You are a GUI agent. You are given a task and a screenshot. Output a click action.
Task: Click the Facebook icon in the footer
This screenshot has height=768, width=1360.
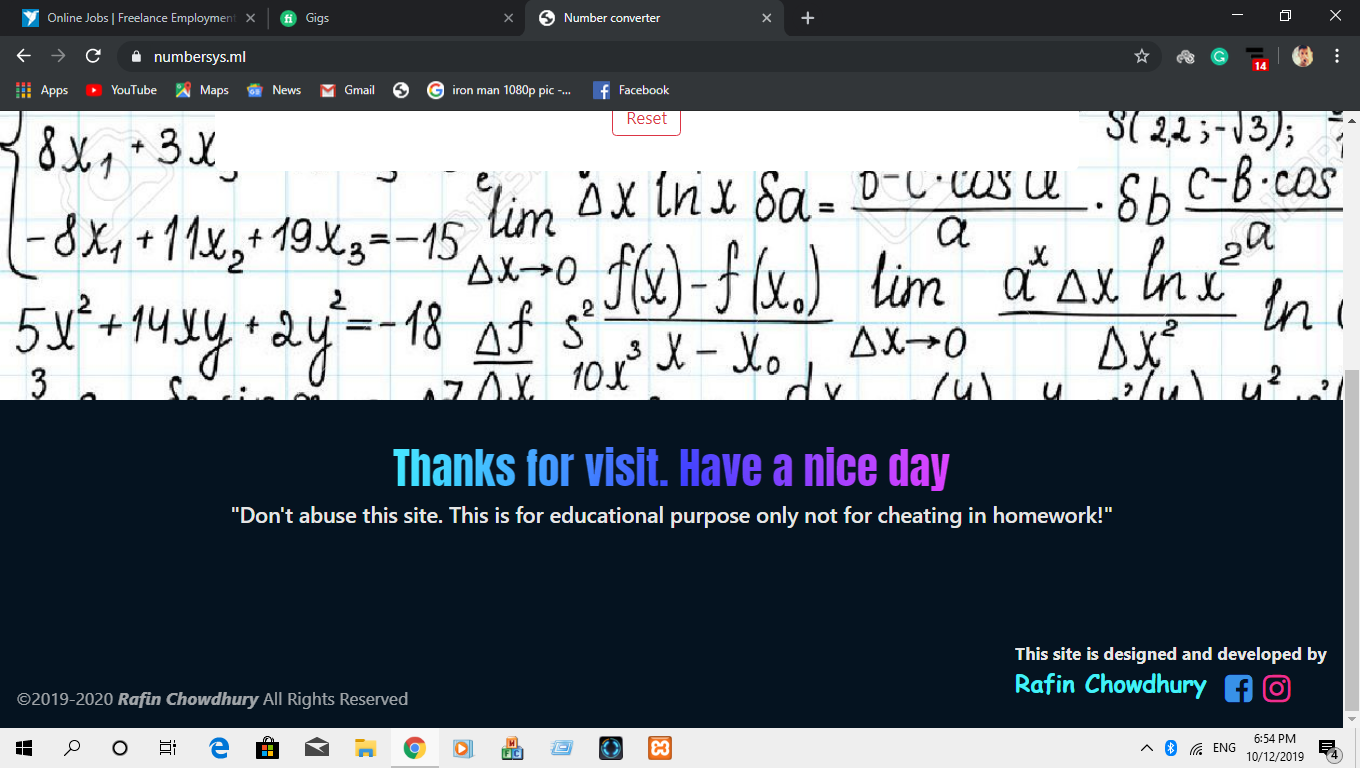tap(1238, 689)
